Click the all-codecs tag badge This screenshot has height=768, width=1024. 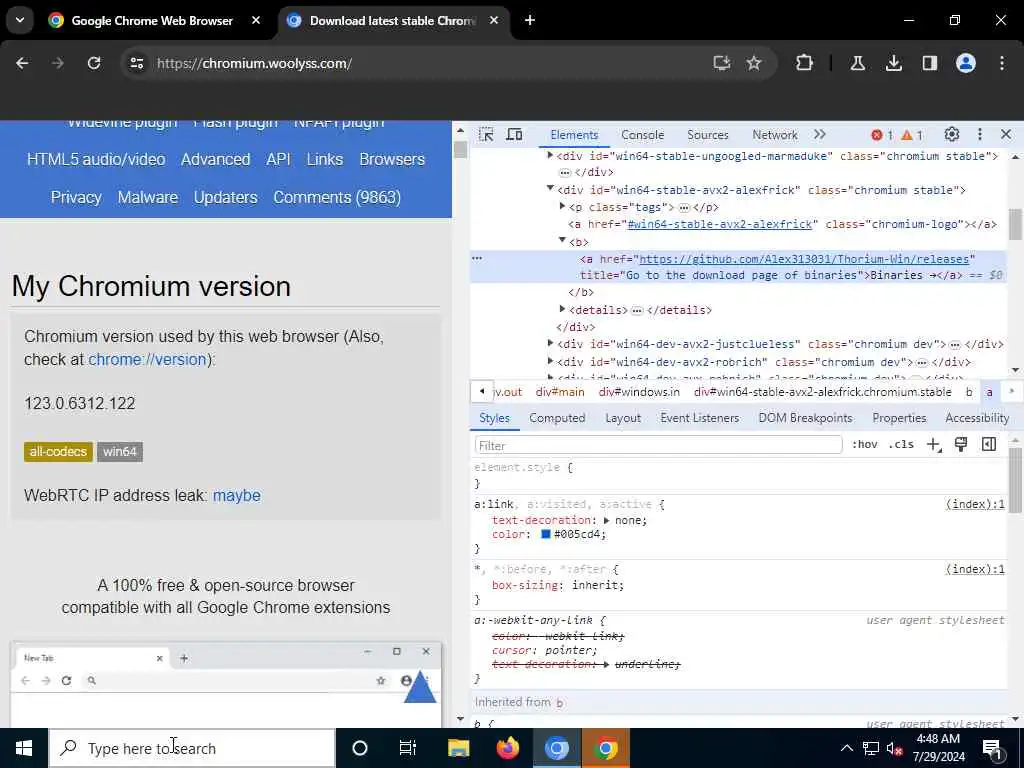pos(58,451)
